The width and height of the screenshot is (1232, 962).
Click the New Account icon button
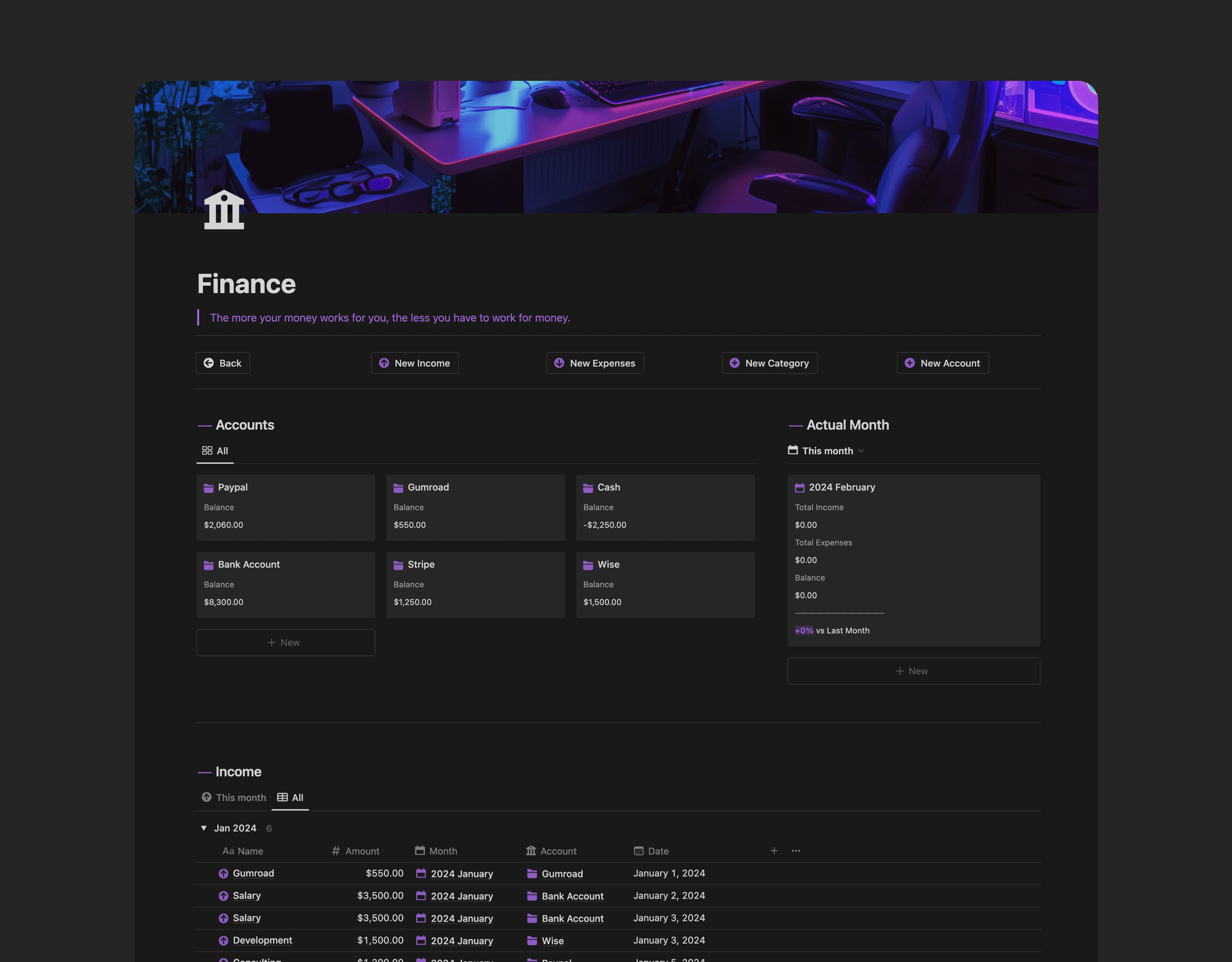point(909,363)
